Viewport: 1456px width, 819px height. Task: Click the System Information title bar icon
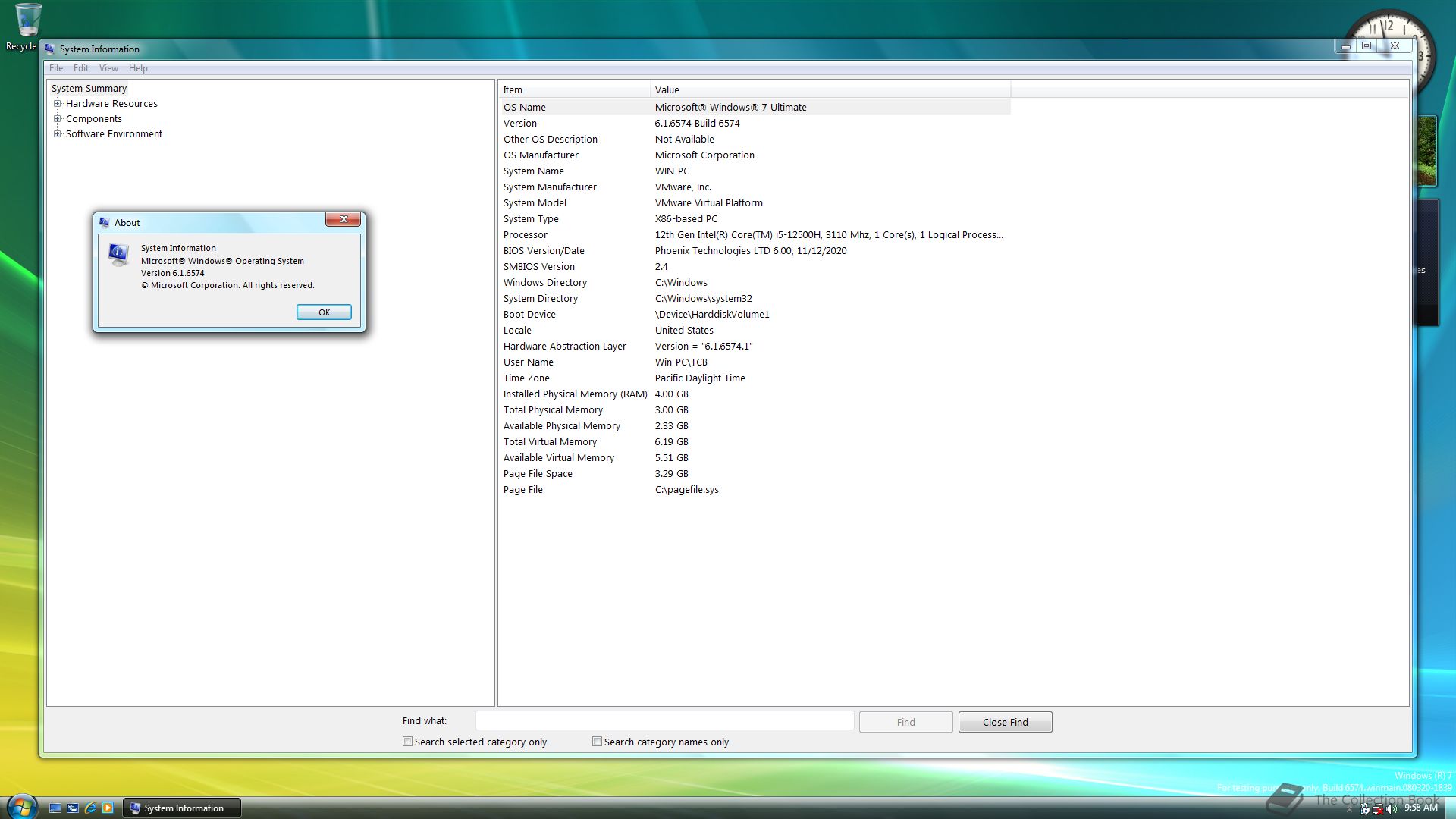pos(50,49)
